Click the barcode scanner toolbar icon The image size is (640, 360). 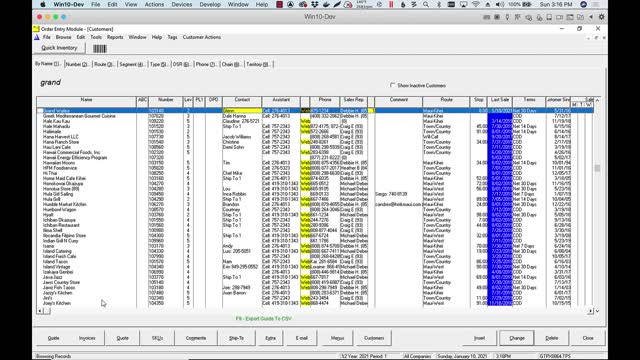[x=100, y=49]
